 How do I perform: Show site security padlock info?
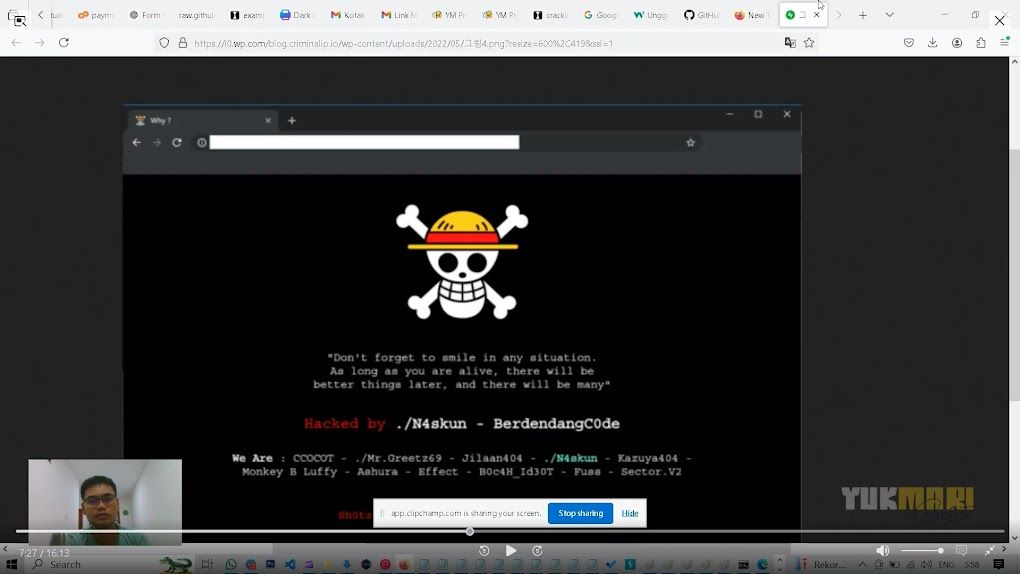coord(183,43)
